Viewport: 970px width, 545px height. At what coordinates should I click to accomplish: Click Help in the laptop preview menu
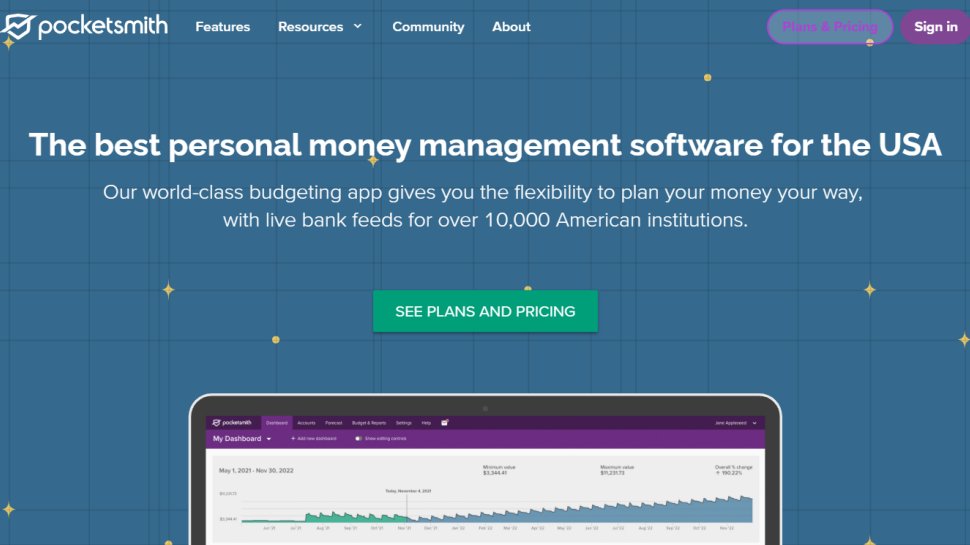pyautogui.click(x=426, y=423)
